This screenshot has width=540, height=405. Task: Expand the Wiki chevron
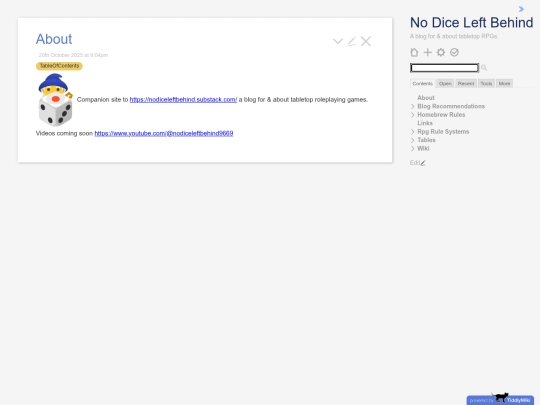click(413, 148)
